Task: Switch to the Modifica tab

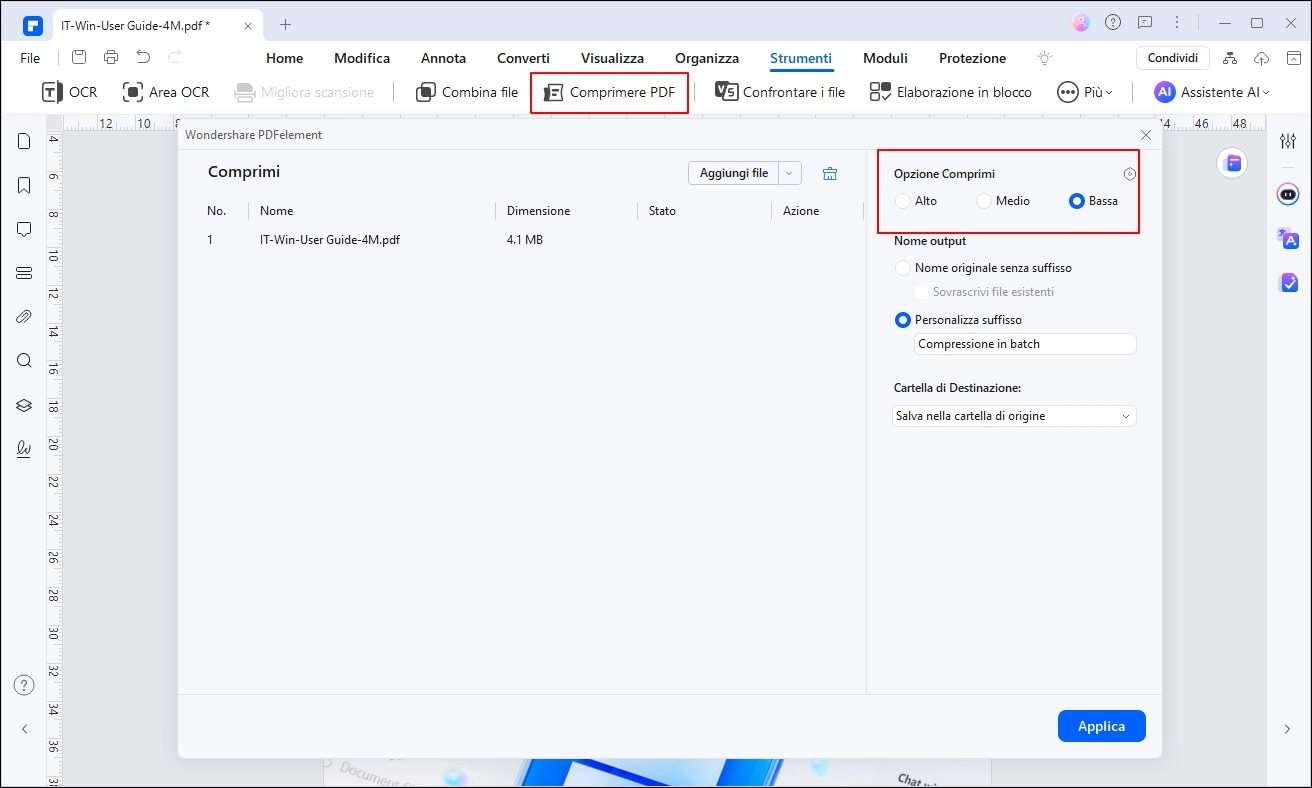Action: (x=362, y=58)
